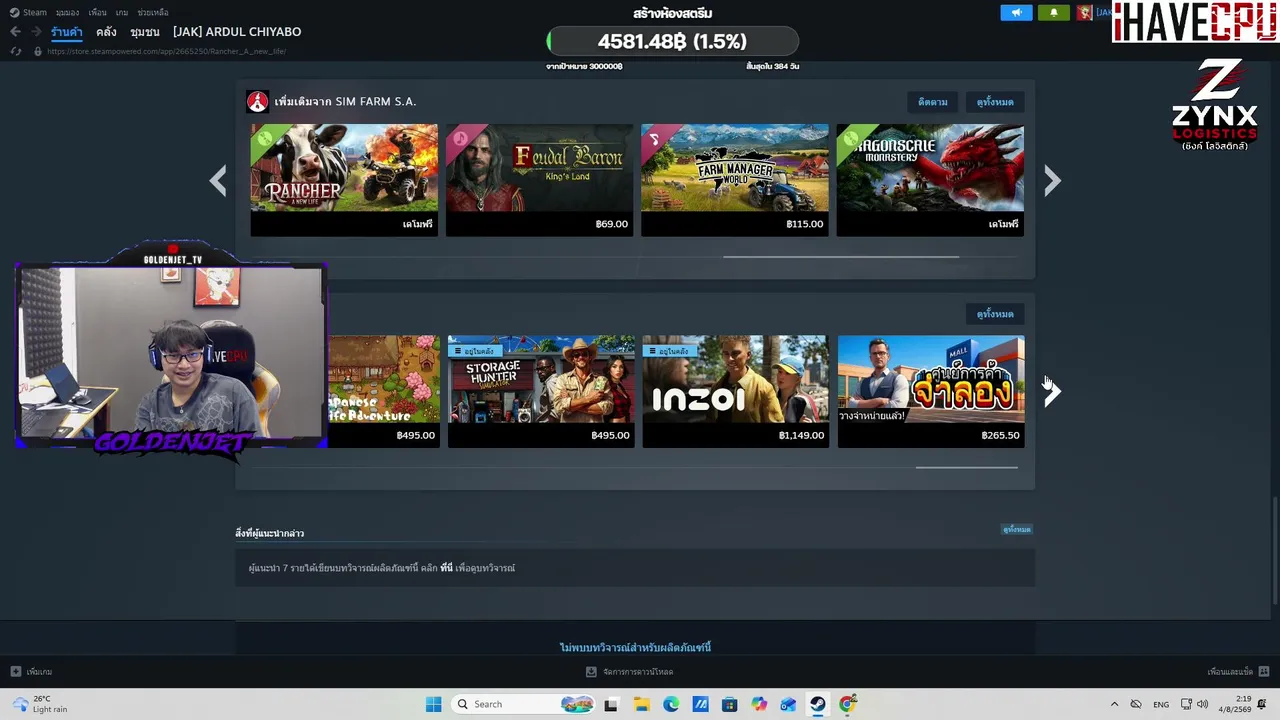Click the SIM FARM S.A. publisher logo
The image size is (1280, 720).
[x=258, y=102]
